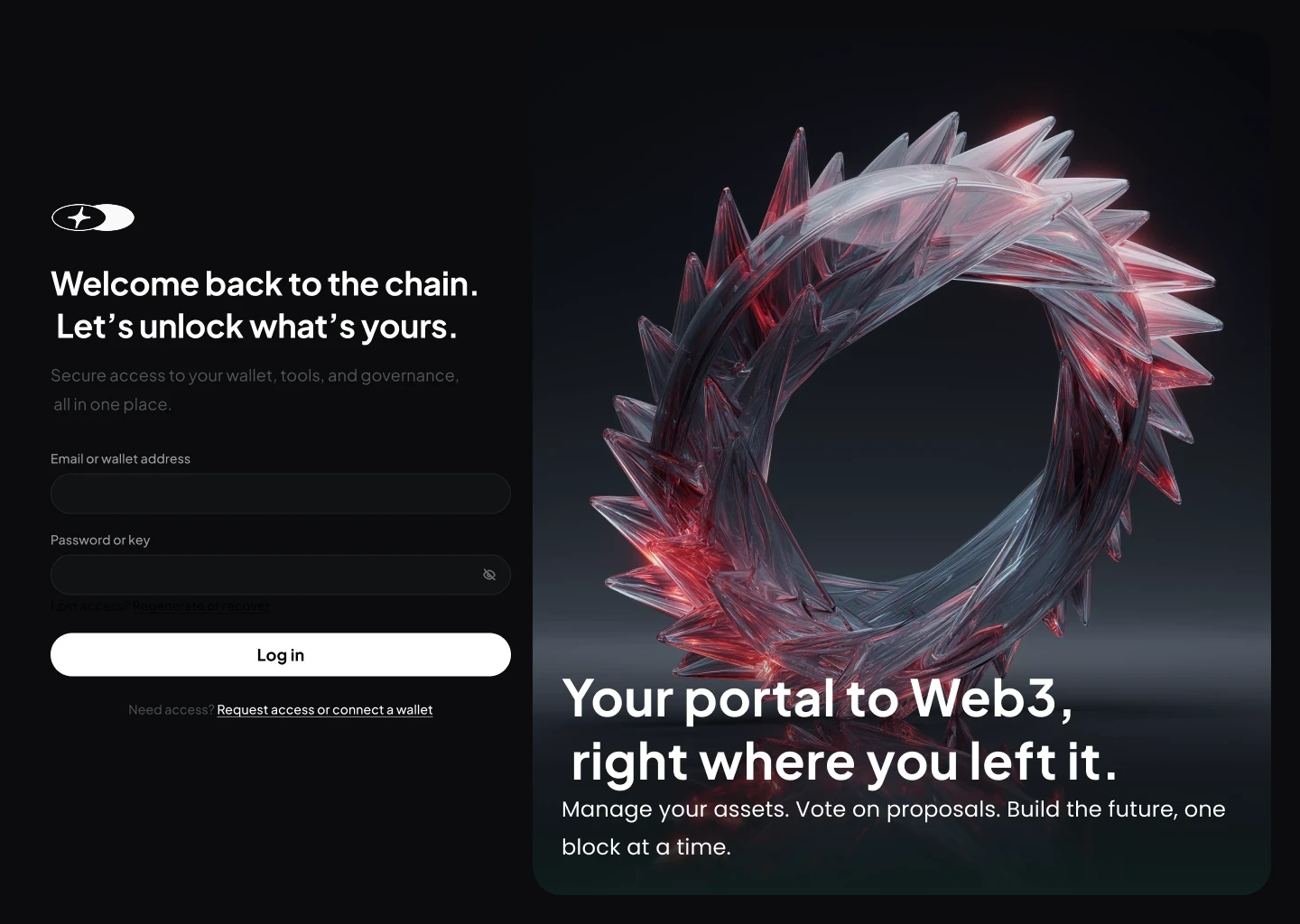Click the Your portal to Web3 headline
The width and height of the screenshot is (1300, 924).
pyautogui.click(x=818, y=698)
